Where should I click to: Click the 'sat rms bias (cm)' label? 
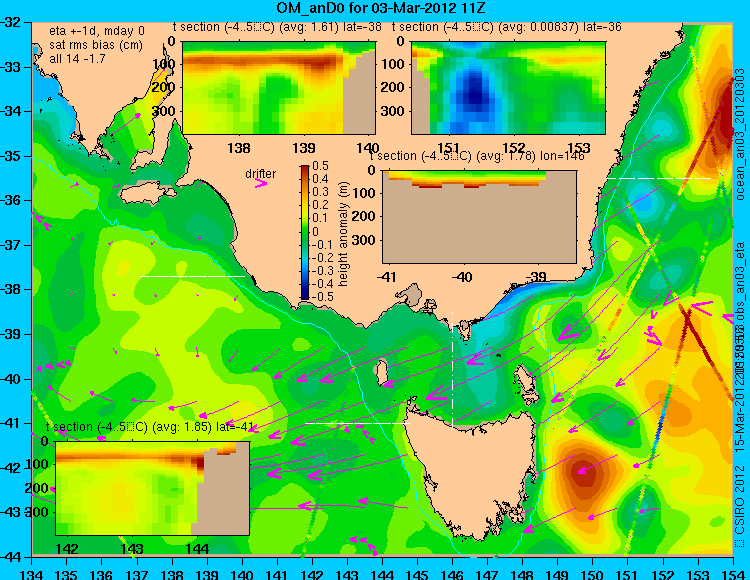[x=96, y=45]
